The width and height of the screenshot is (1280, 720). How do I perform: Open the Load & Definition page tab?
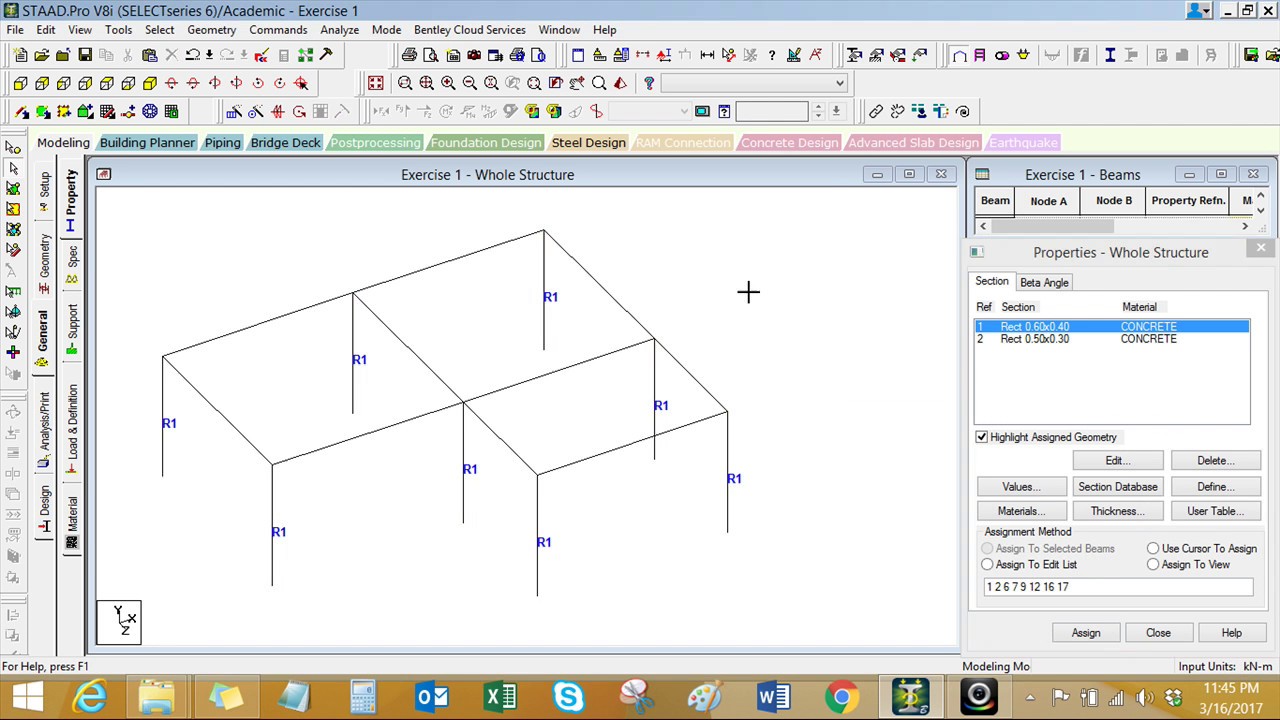[x=72, y=429]
